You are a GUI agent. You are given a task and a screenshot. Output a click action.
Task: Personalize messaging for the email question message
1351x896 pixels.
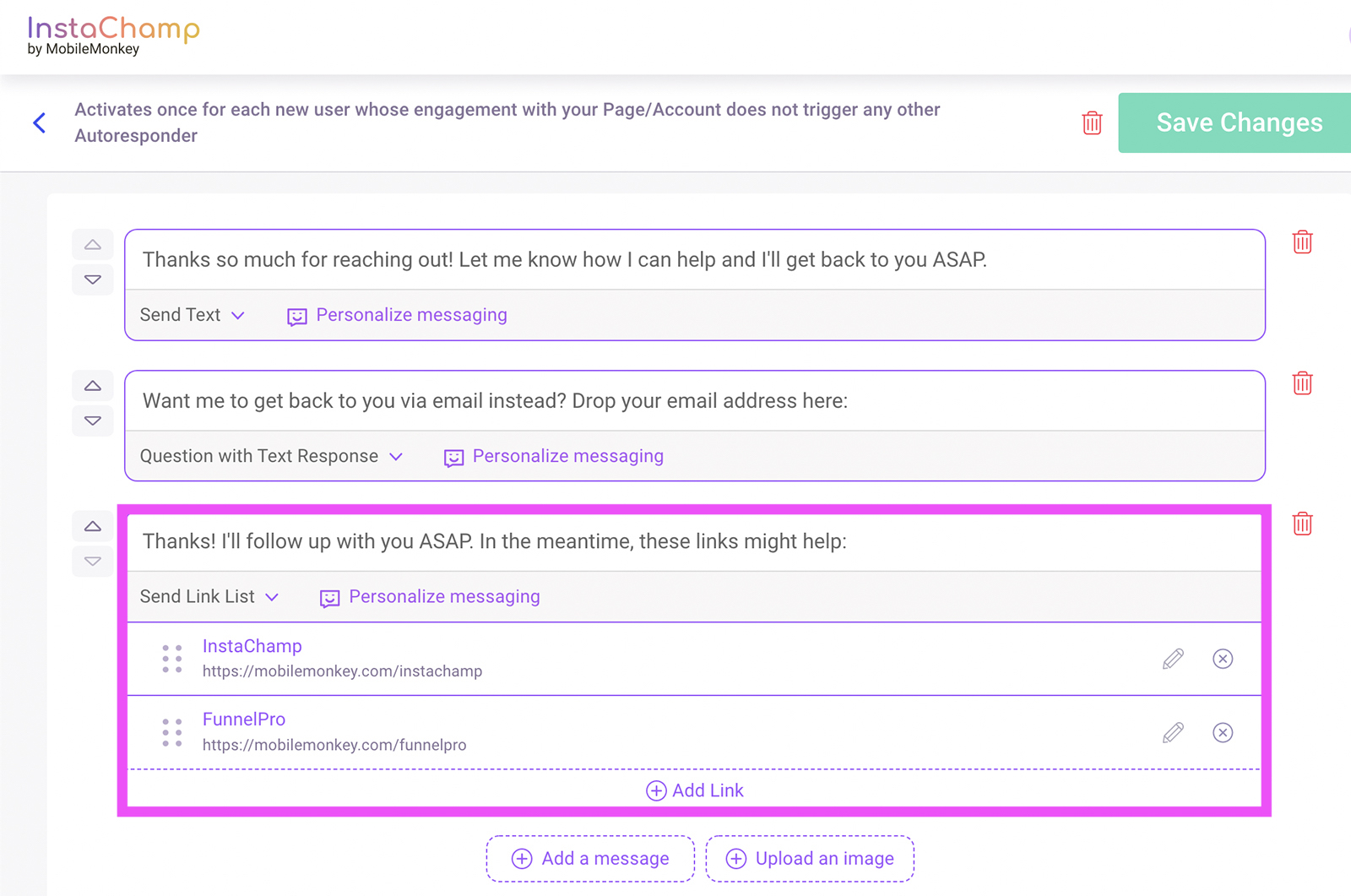[553, 456]
